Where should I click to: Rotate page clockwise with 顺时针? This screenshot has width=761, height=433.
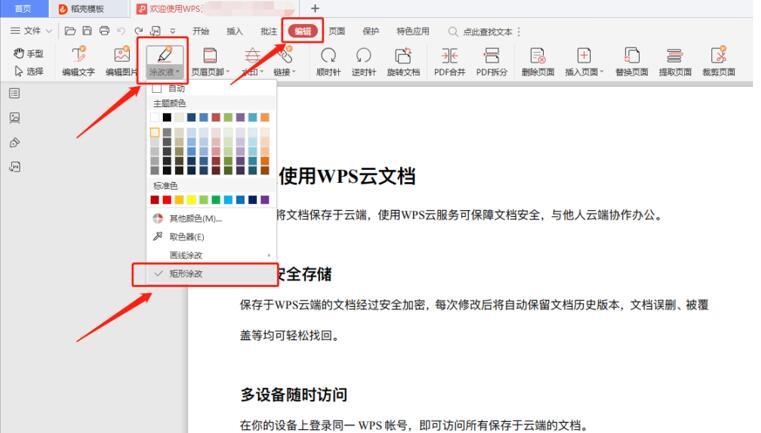328,61
